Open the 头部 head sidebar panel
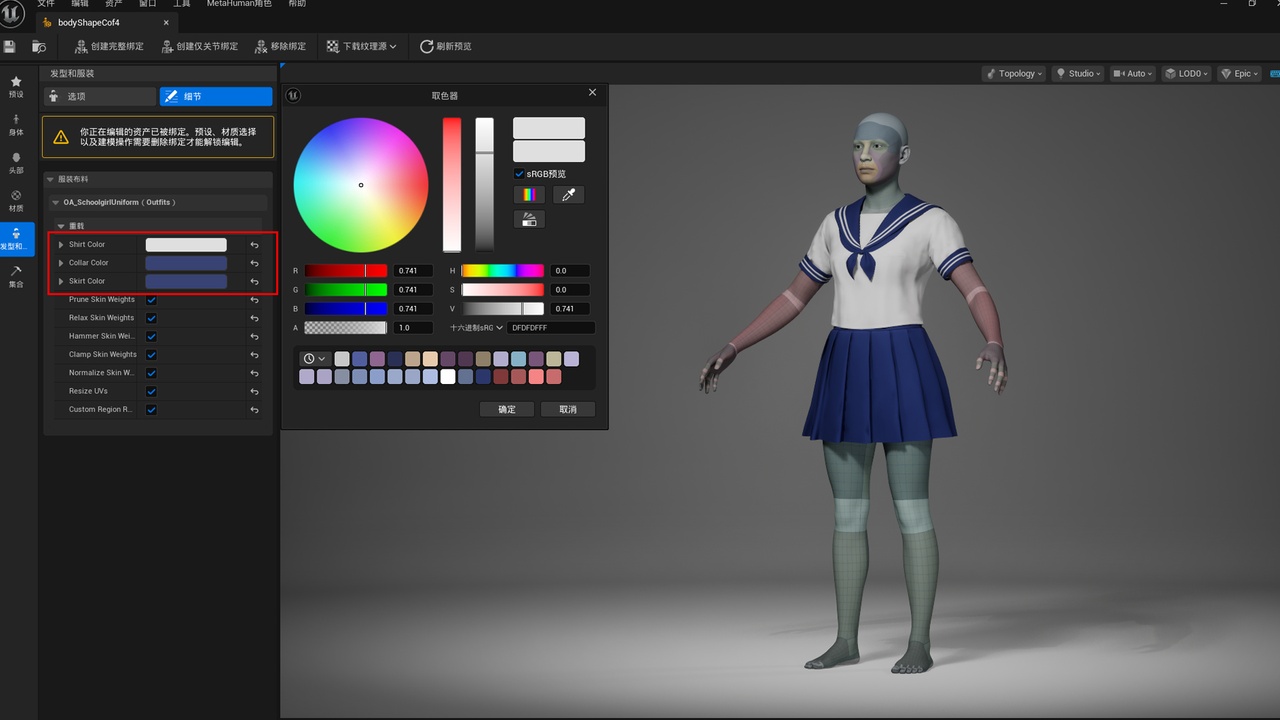Image resolution: width=1280 pixels, height=720 pixels. [16, 162]
